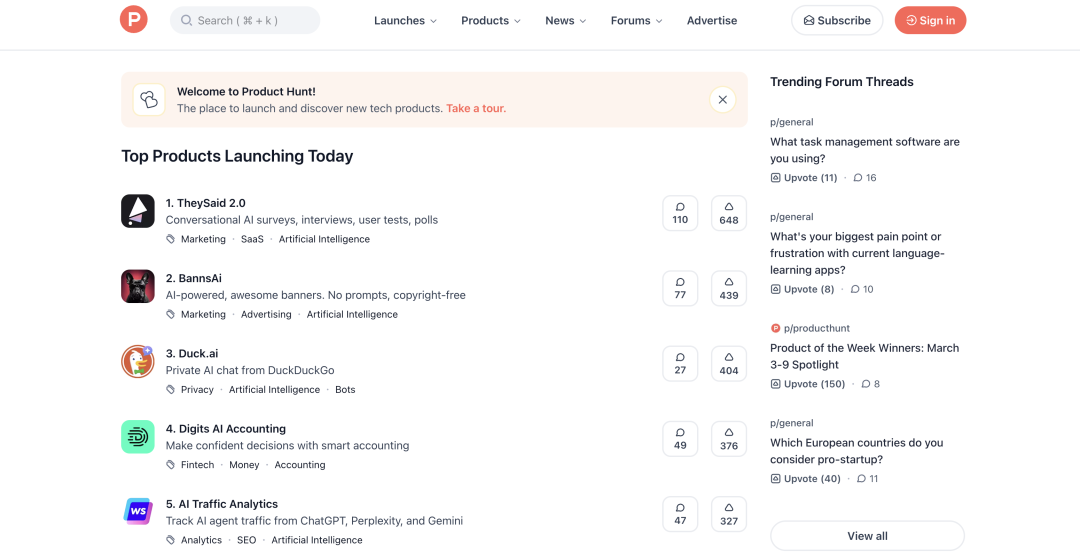The width and height of the screenshot is (1080, 558).
Task: Select SaaS topic under TheySaid 2.0
Action: pyautogui.click(x=252, y=239)
